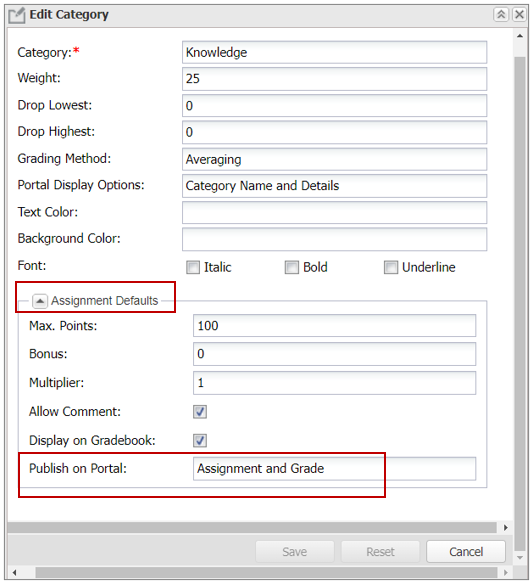Click the Weight input field
530x582 pixels.
pyautogui.click(x=334, y=79)
